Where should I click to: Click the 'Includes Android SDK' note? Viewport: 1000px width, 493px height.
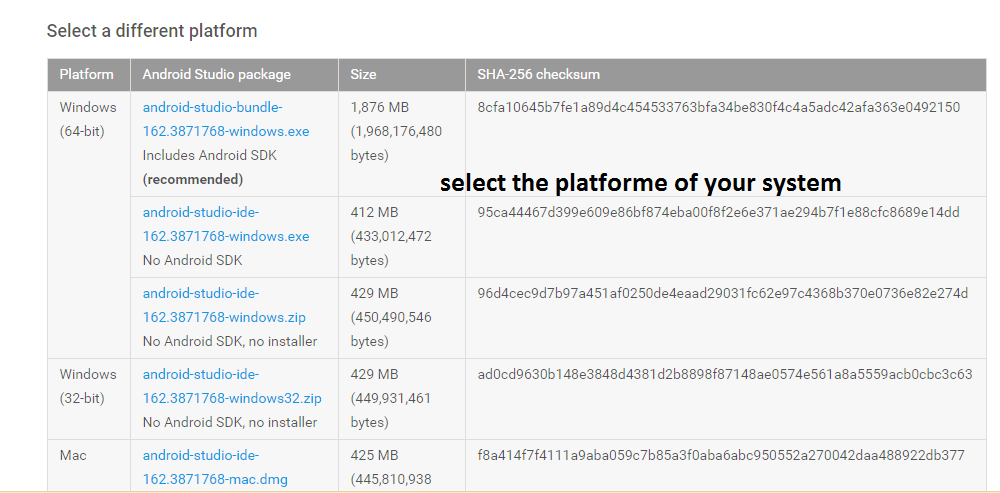click(210, 156)
